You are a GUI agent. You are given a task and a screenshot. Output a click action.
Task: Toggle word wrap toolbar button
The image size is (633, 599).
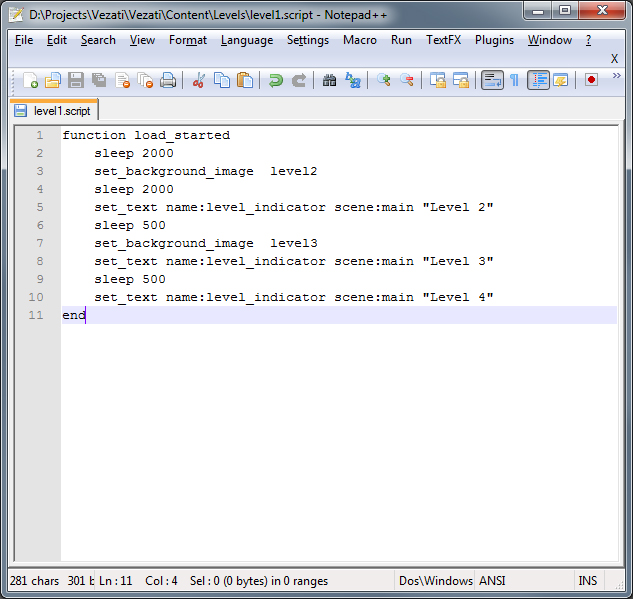point(492,80)
